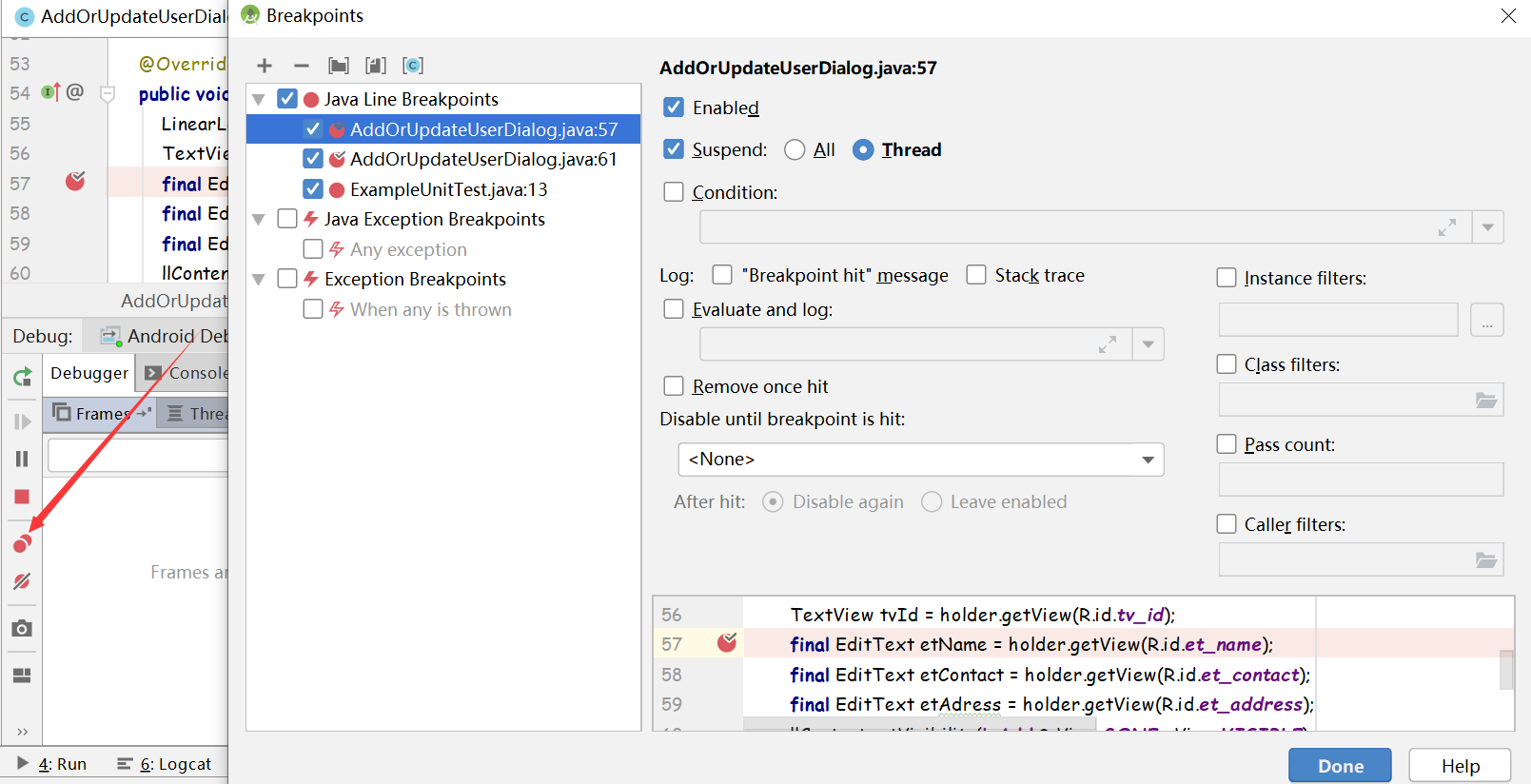Click View Breakpoints icon in debug sidebar
Screen dimensions: 1531x784
[x=22, y=543]
